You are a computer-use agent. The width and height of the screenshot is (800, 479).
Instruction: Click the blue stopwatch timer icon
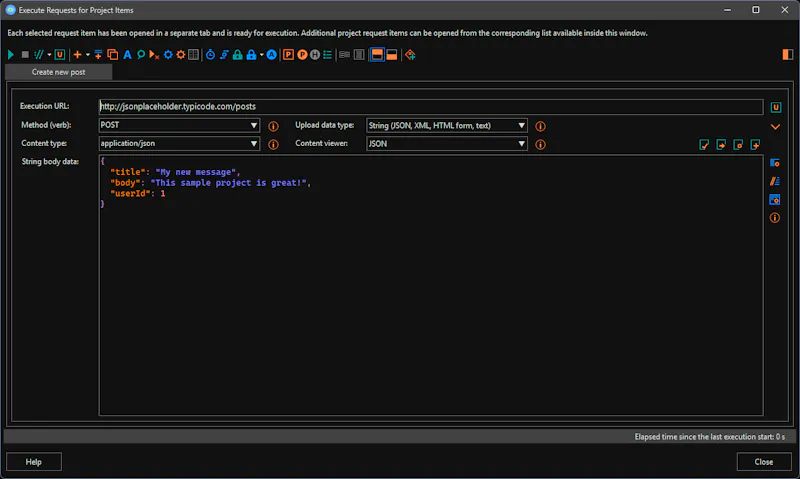click(210, 55)
